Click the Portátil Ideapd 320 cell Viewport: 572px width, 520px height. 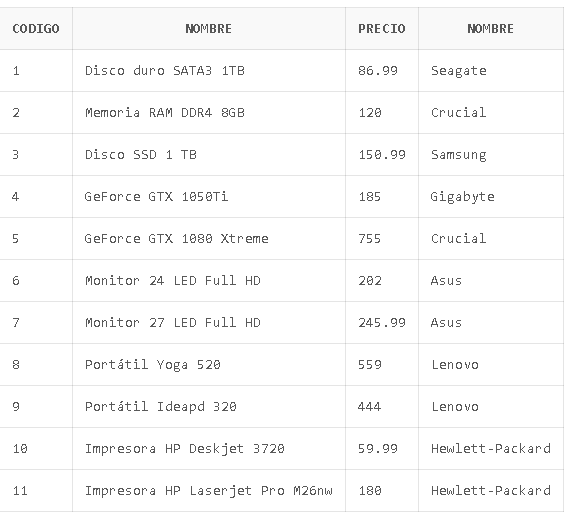209,406
